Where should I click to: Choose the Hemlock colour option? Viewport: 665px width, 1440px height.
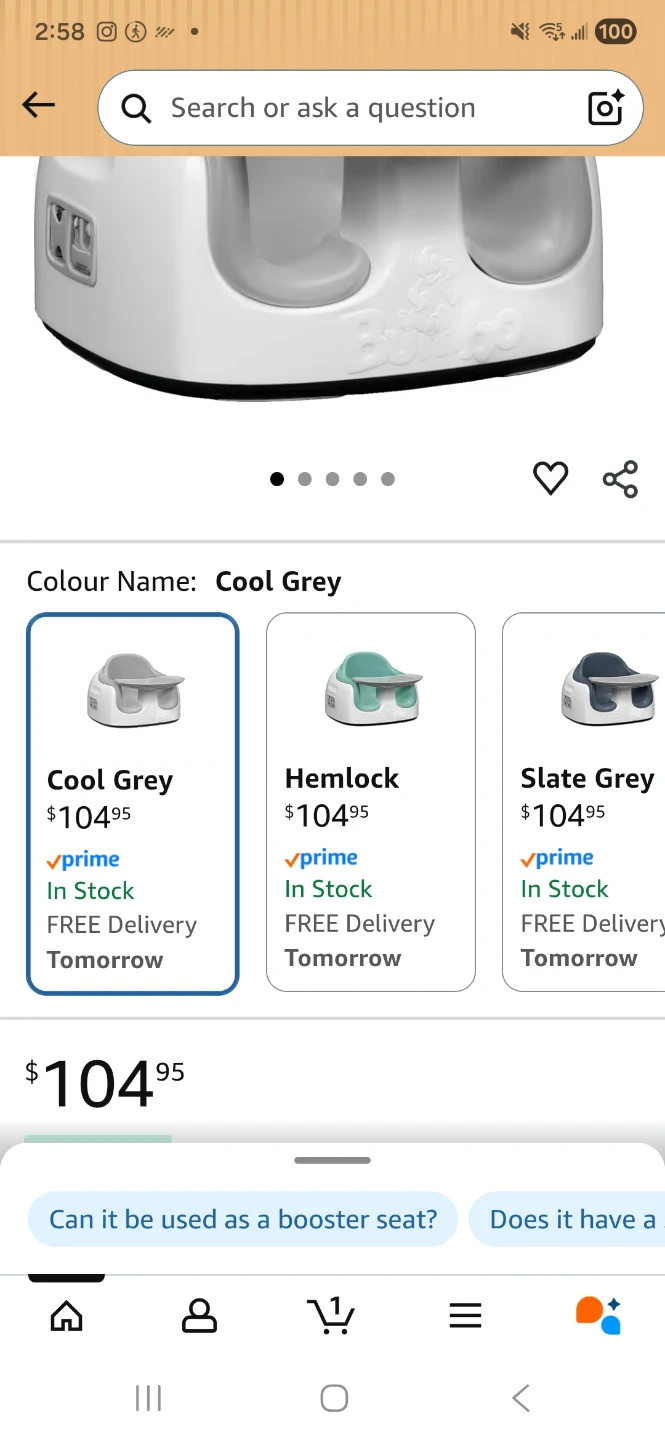370,802
